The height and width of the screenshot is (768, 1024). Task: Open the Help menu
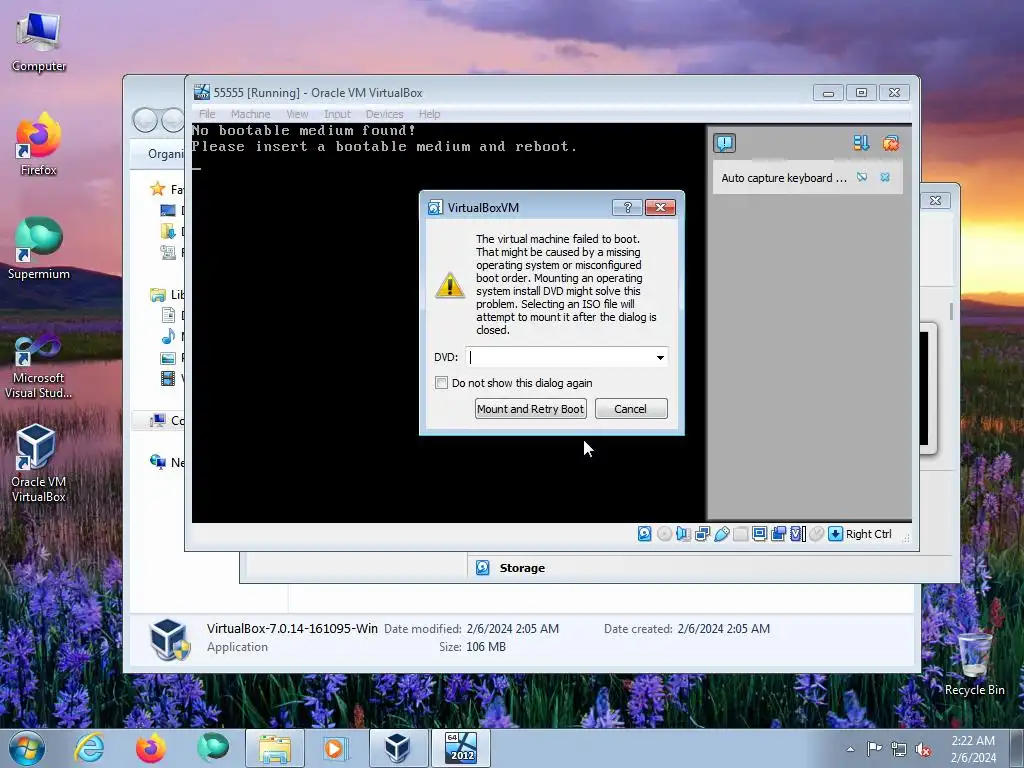pyautogui.click(x=429, y=114)
